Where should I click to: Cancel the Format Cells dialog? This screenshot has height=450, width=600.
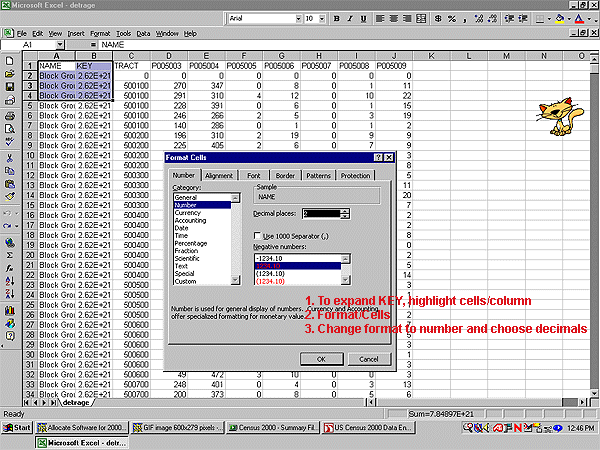pos(367,359)
